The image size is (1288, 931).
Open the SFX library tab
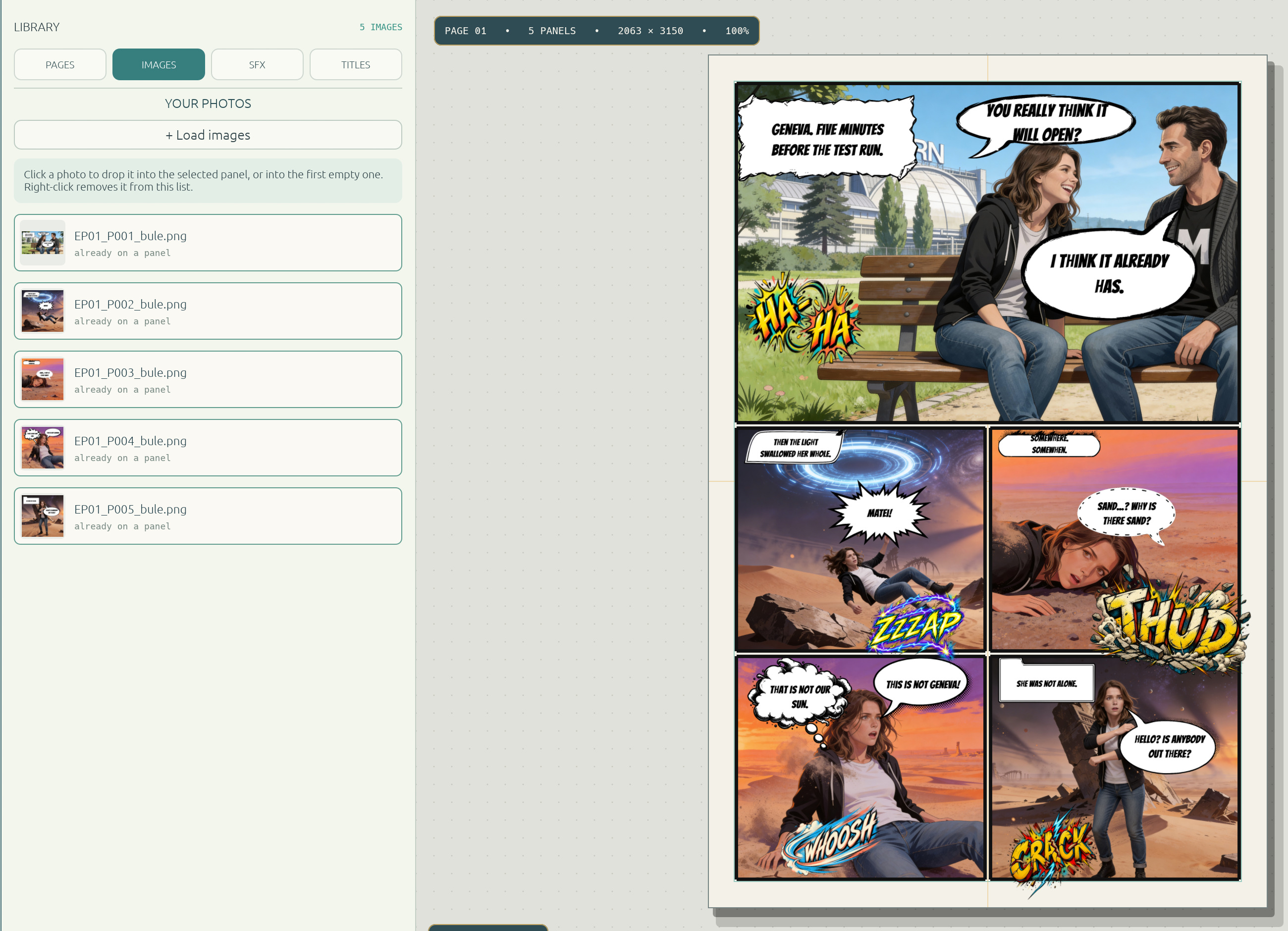point(257,65)
